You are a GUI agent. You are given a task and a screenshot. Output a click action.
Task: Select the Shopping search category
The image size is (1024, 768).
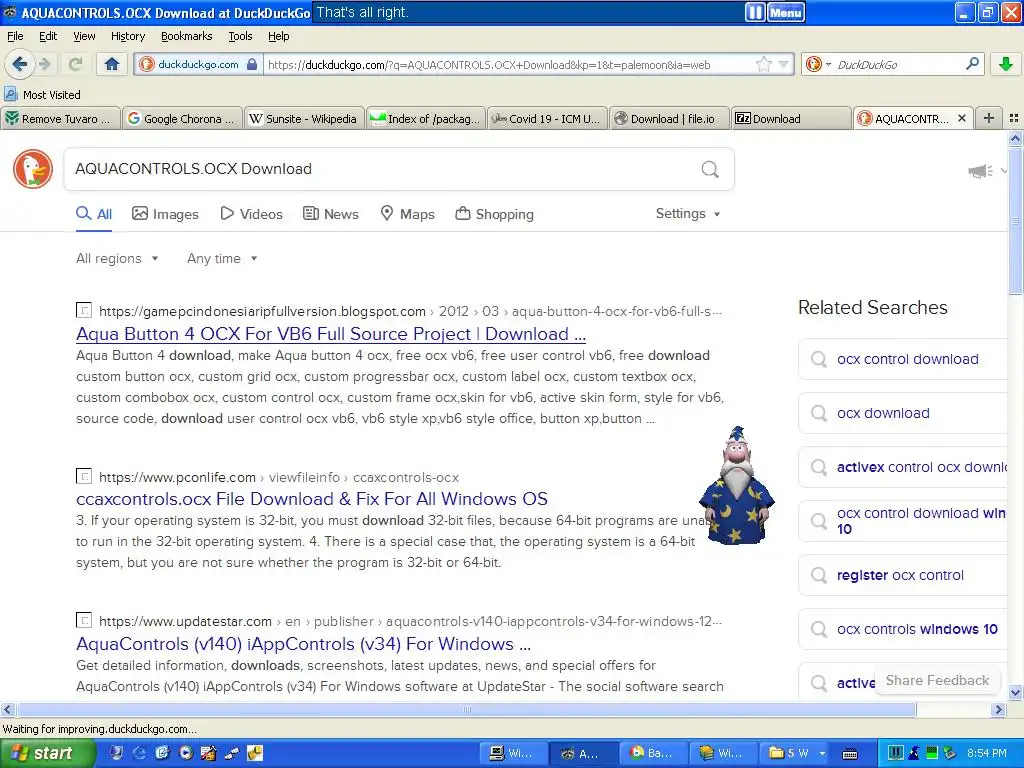click(x=494, y=214)
